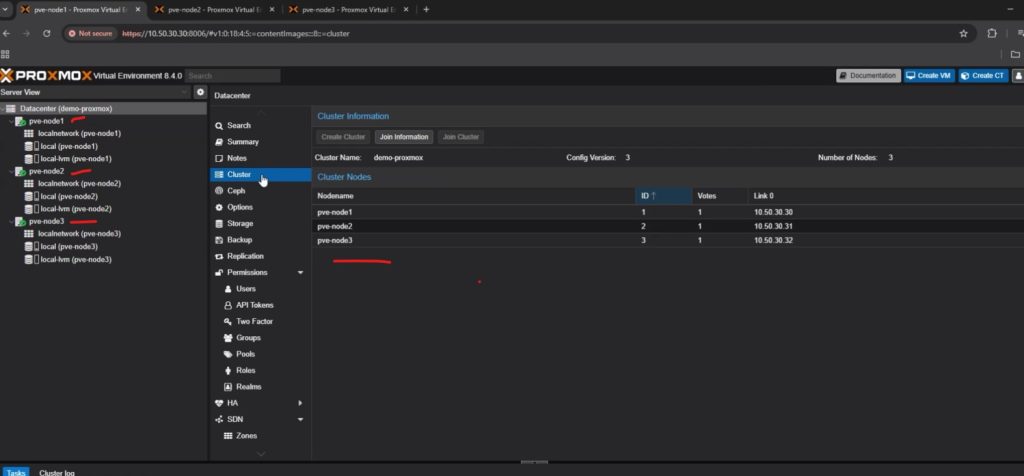Select the pve-node2 row in Cluster Nodes
This screenshot has height=476, width=1024.
tap(667, 227)
